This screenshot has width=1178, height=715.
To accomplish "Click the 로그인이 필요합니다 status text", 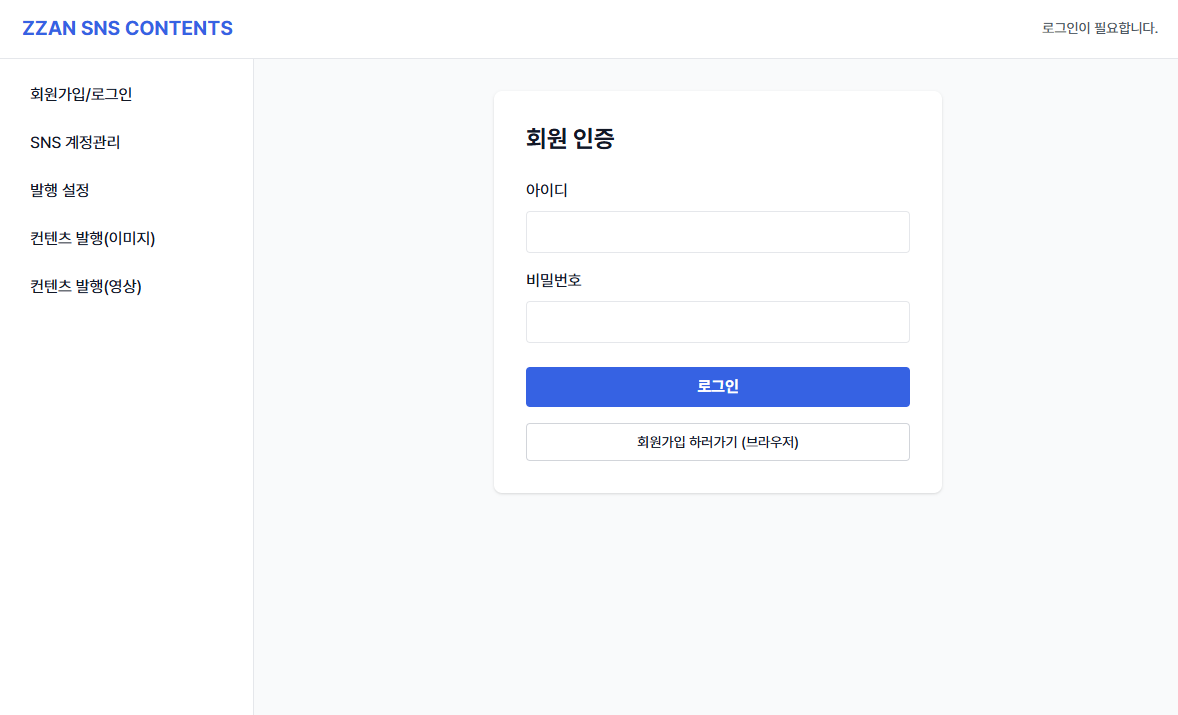I will click(x=1099, y=28).
